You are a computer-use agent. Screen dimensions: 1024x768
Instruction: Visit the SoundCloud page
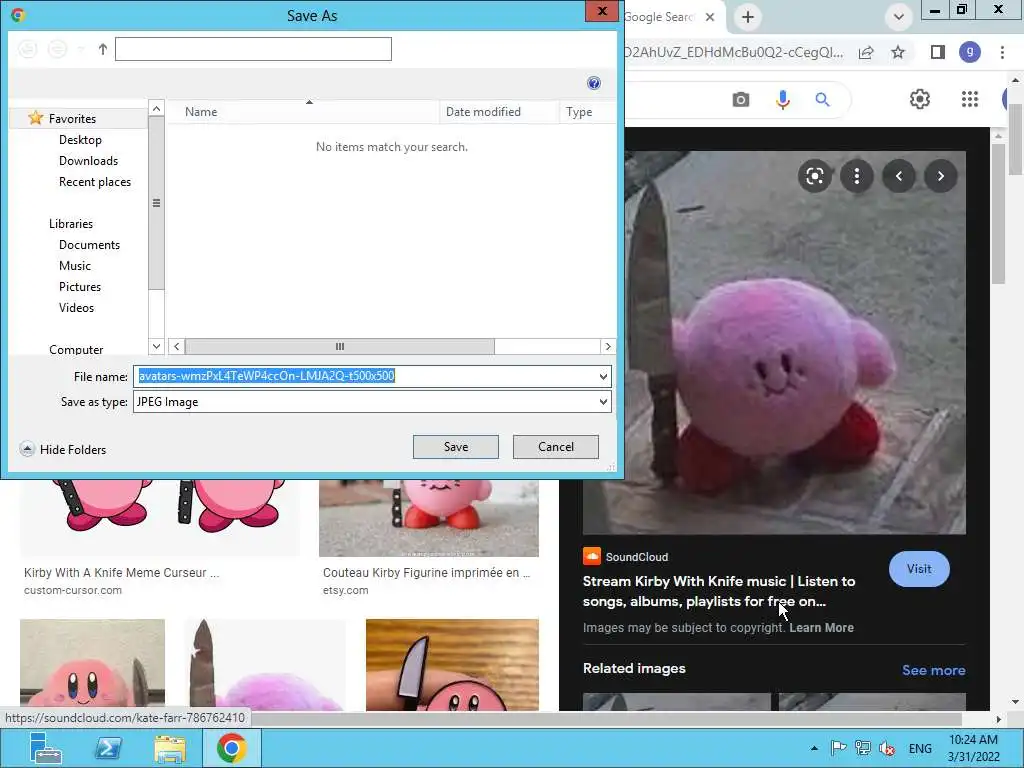coord(919,569)
